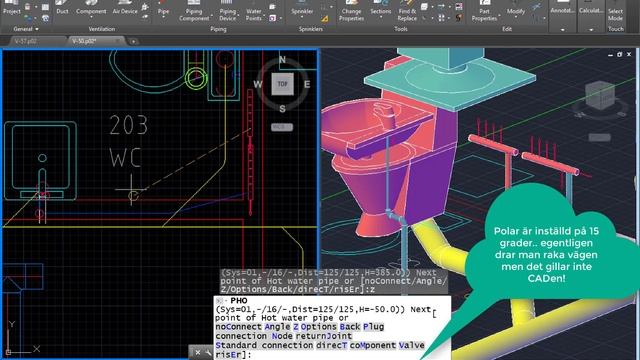Image resolution: width=640 pixels, height=360 pixels.
Task: Select the Water Points tool
Action: click(253, 11)
